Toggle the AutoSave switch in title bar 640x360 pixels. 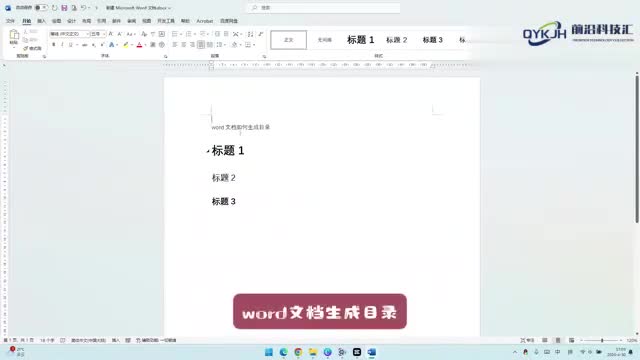point(41,8)
